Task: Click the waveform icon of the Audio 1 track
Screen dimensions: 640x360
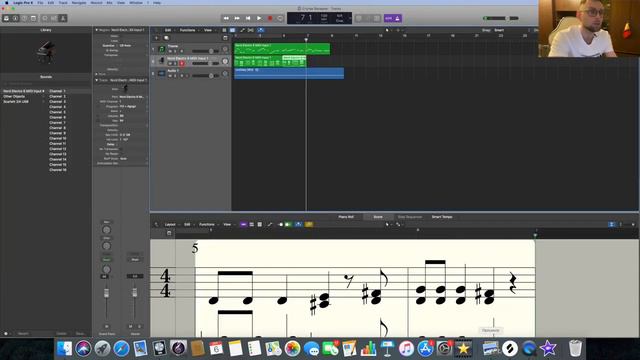Action: click(162, 73)
